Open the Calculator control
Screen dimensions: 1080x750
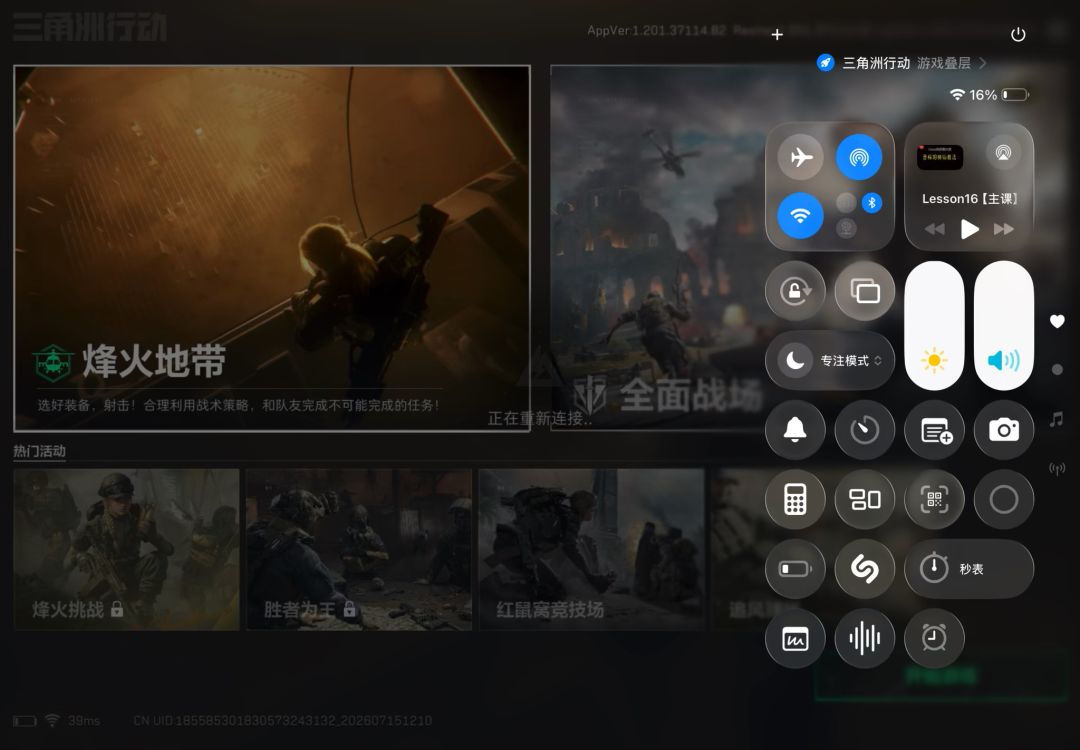coord(795,499)
